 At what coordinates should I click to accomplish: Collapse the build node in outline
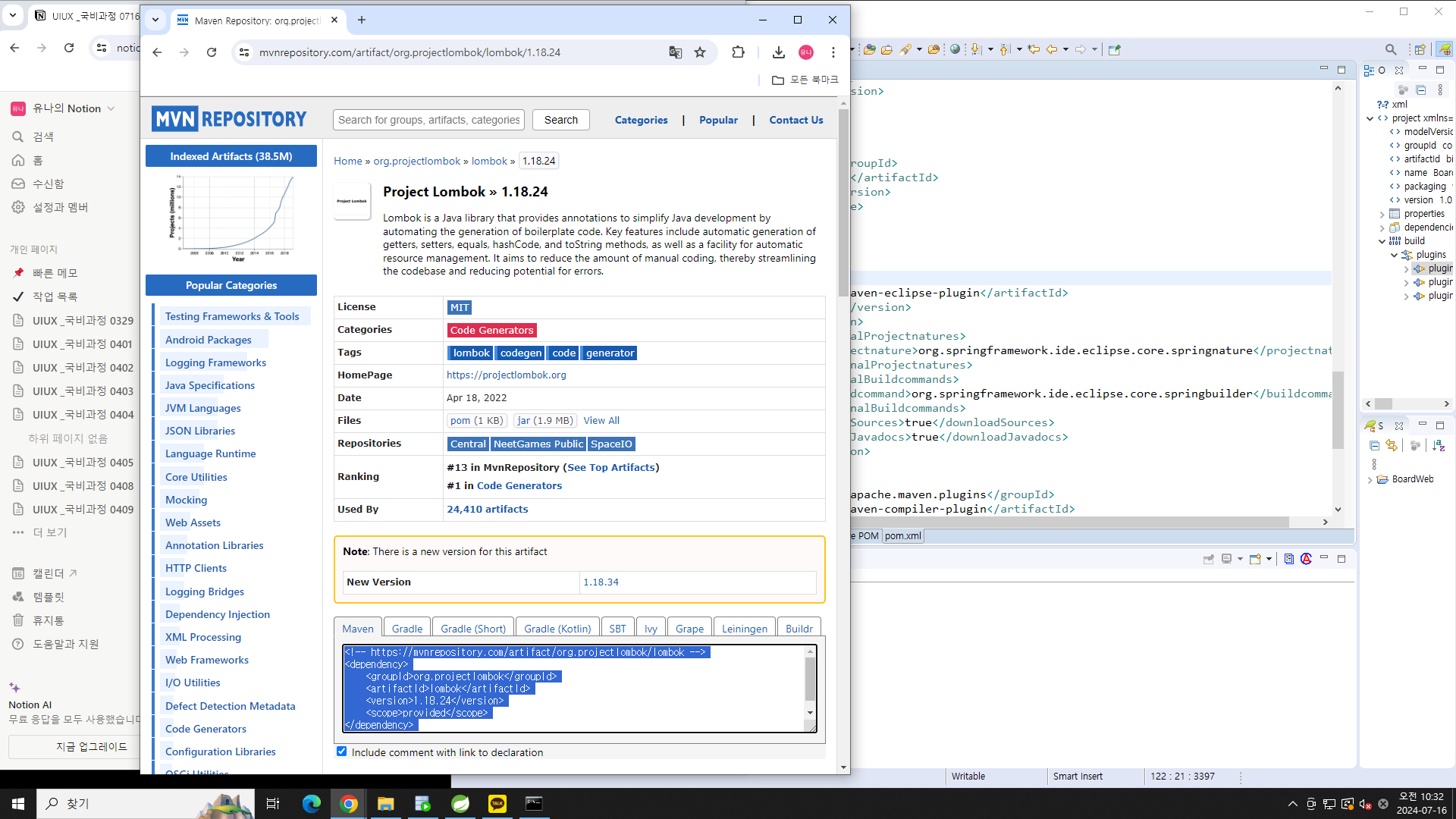click(1382, 241)
